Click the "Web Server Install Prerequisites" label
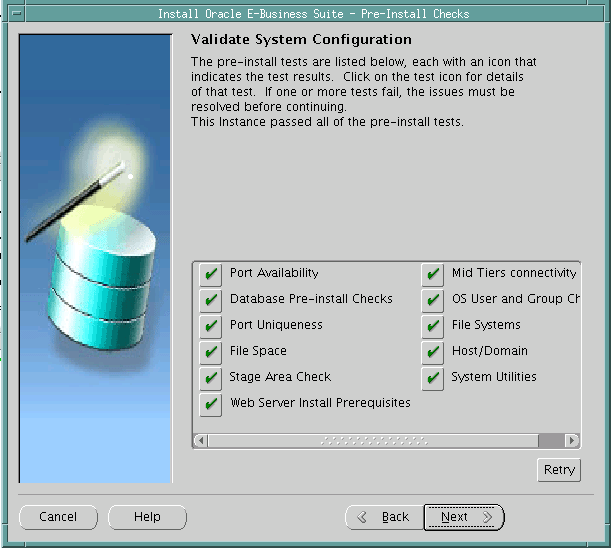This screenshot has height=548, width=611. click(x=320, y=403)
